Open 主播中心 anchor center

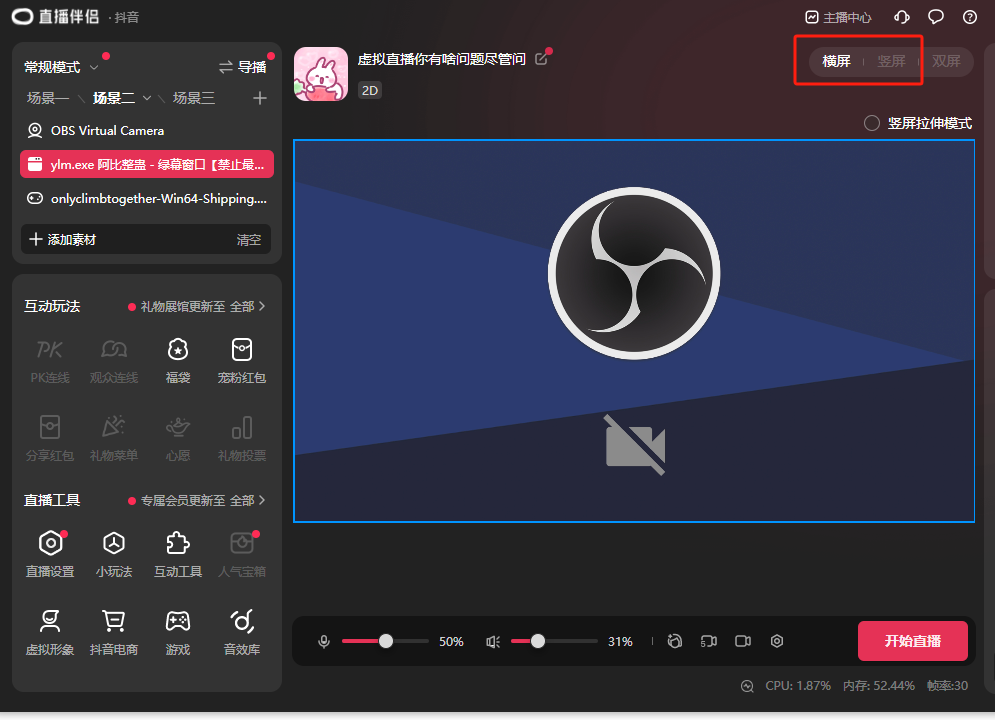838,17
